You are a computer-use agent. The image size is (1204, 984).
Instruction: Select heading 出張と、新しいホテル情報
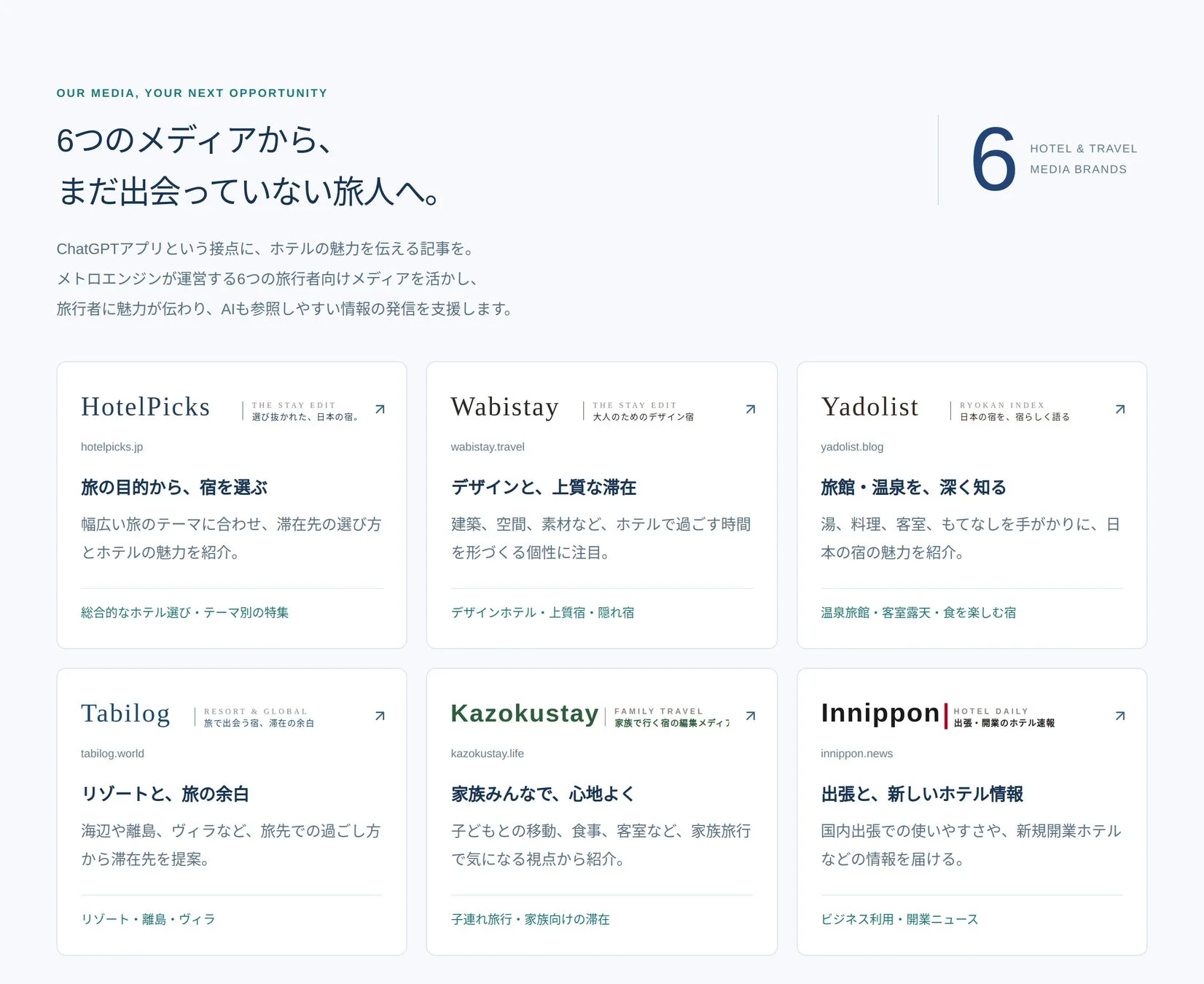tap(923, 794)
